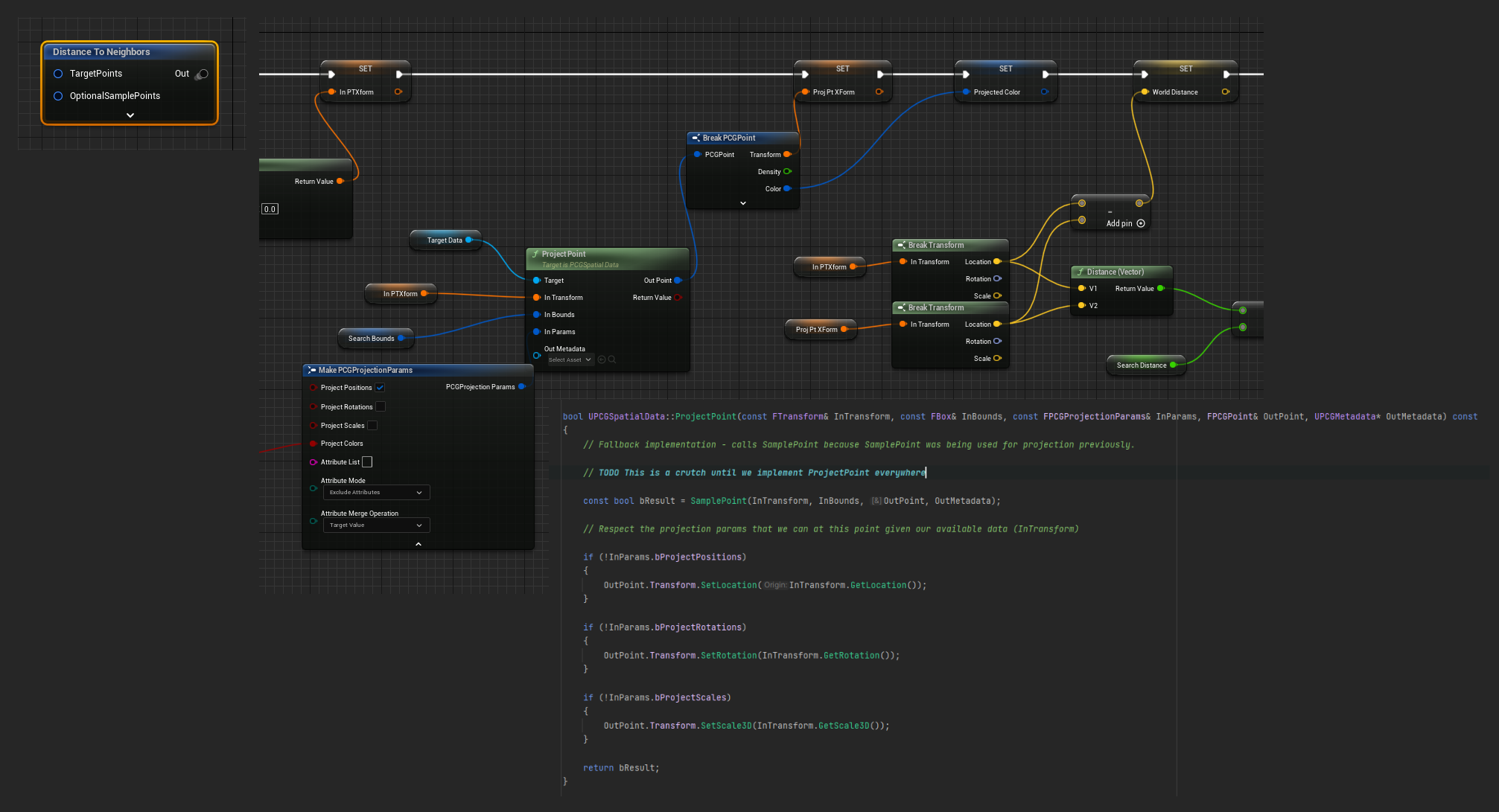Open the Attribute Mode dropdown
This screenshot has width=1499, height=812.
tap(376, 493)
